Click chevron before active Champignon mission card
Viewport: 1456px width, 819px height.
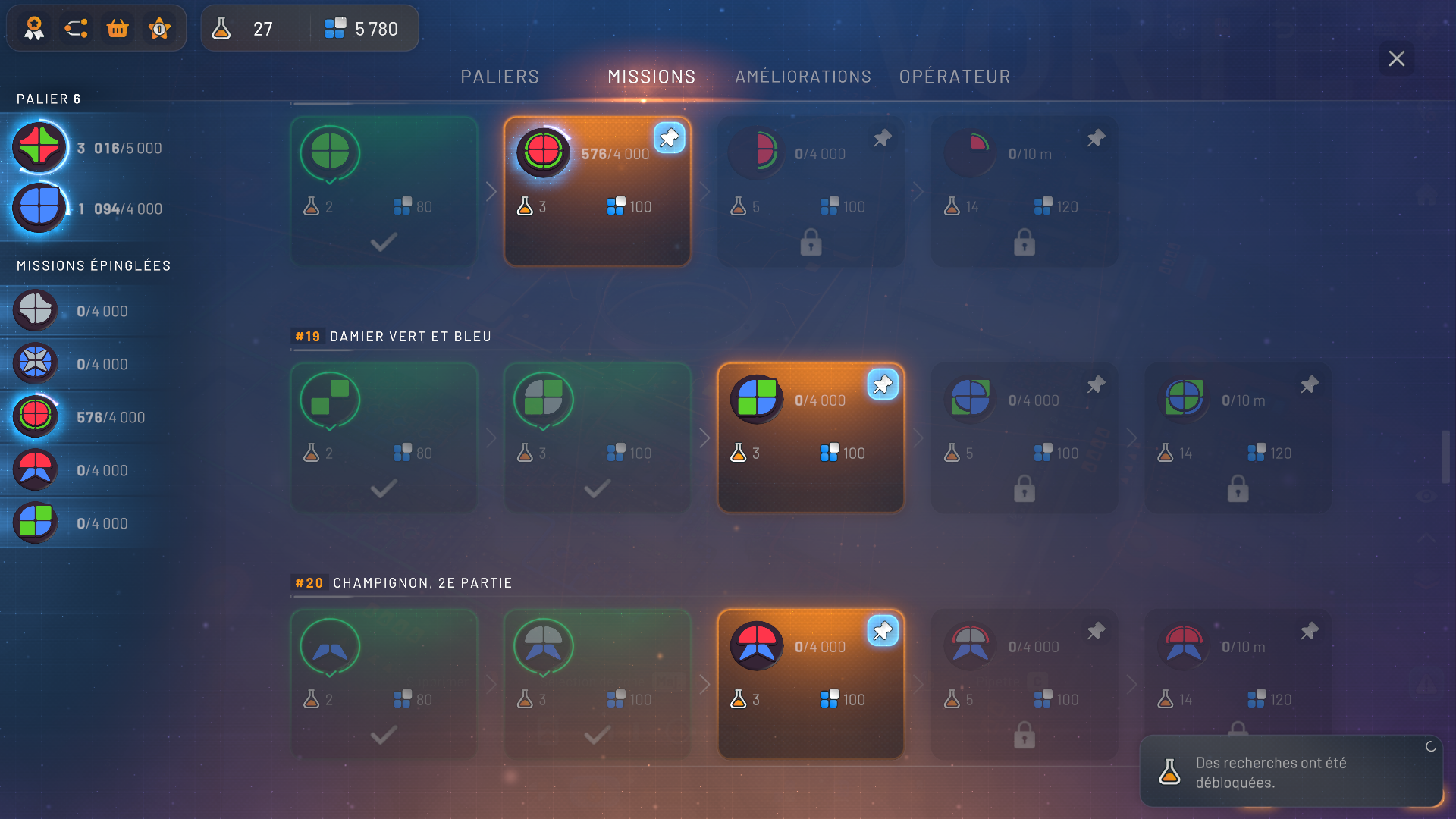[x=704, y=684]
